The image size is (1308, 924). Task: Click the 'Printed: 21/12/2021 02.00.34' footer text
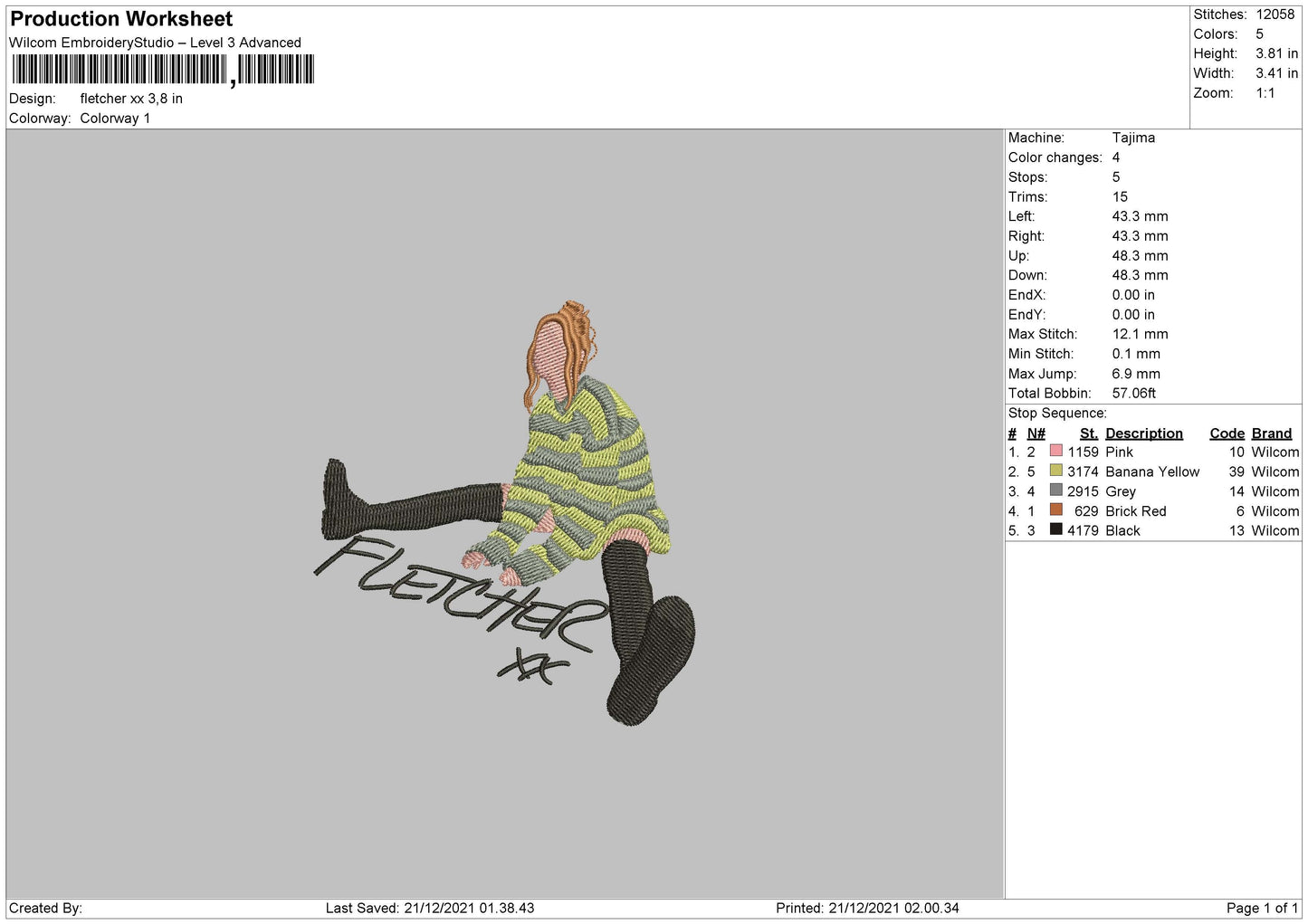(867, 908)
